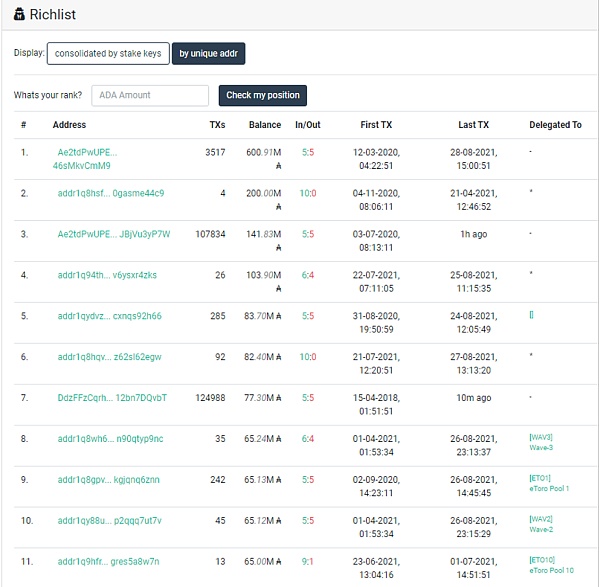This screenshot has height=587, width=600.
Task: Open address Ae2tdPwUPE... JBjVu3yP7W
Action: pos(113,234)
